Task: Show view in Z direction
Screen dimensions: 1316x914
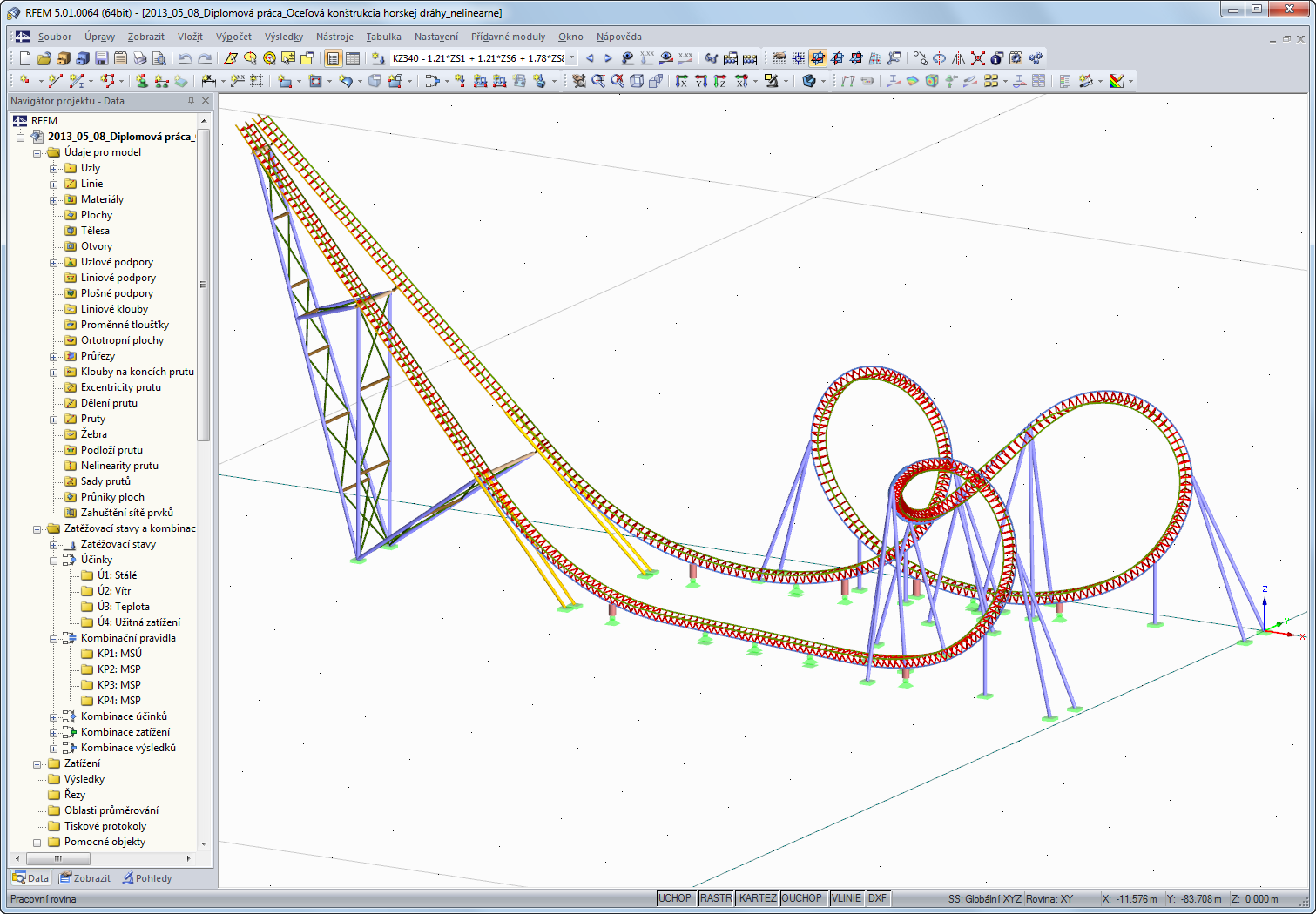Action: coord(720,81)
